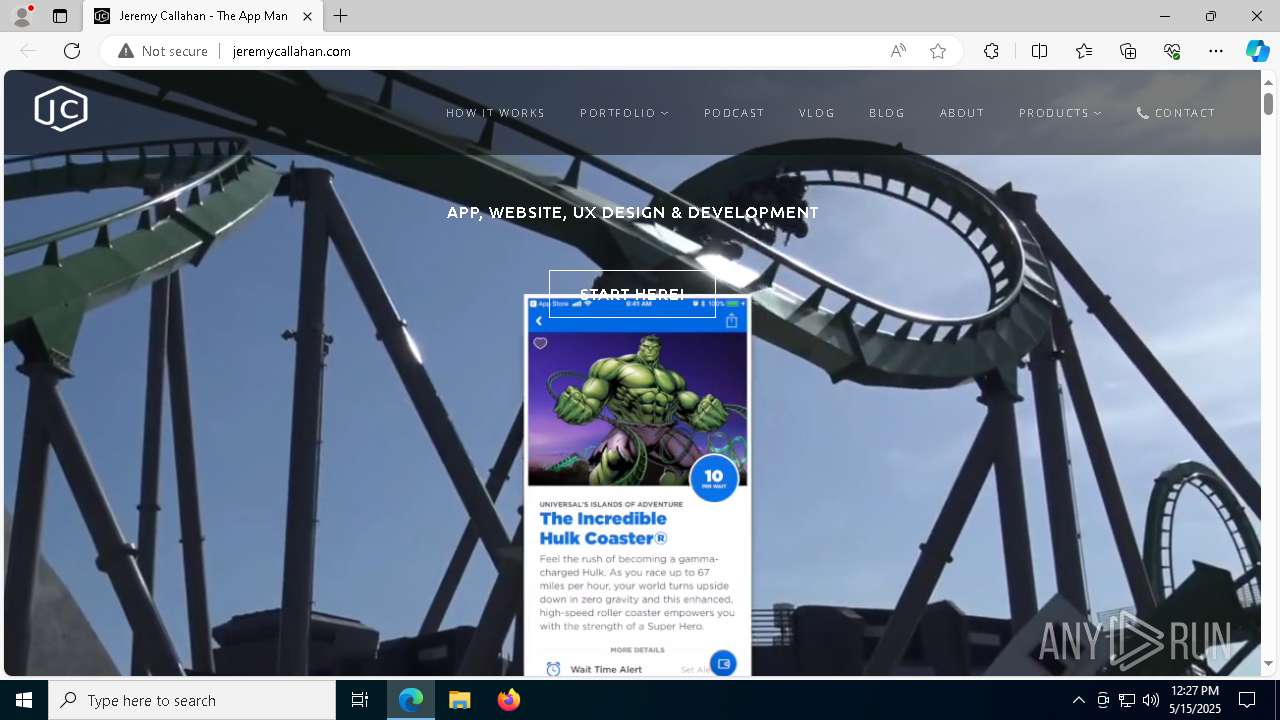Open the Collections icon
1280x720 pixels.
point(1128,51)
